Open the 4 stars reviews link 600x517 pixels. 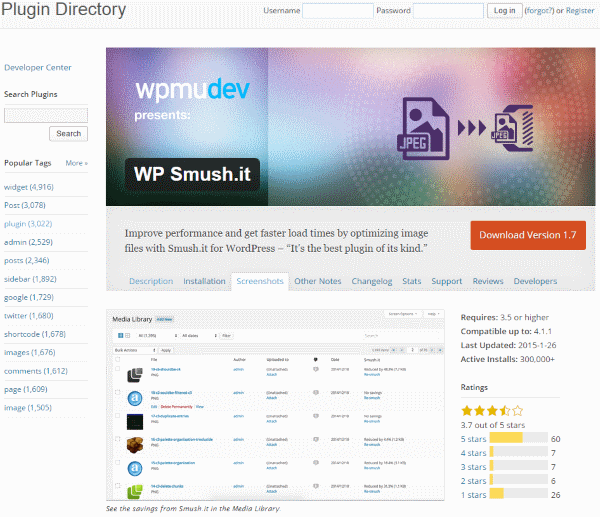coord(473,453)
